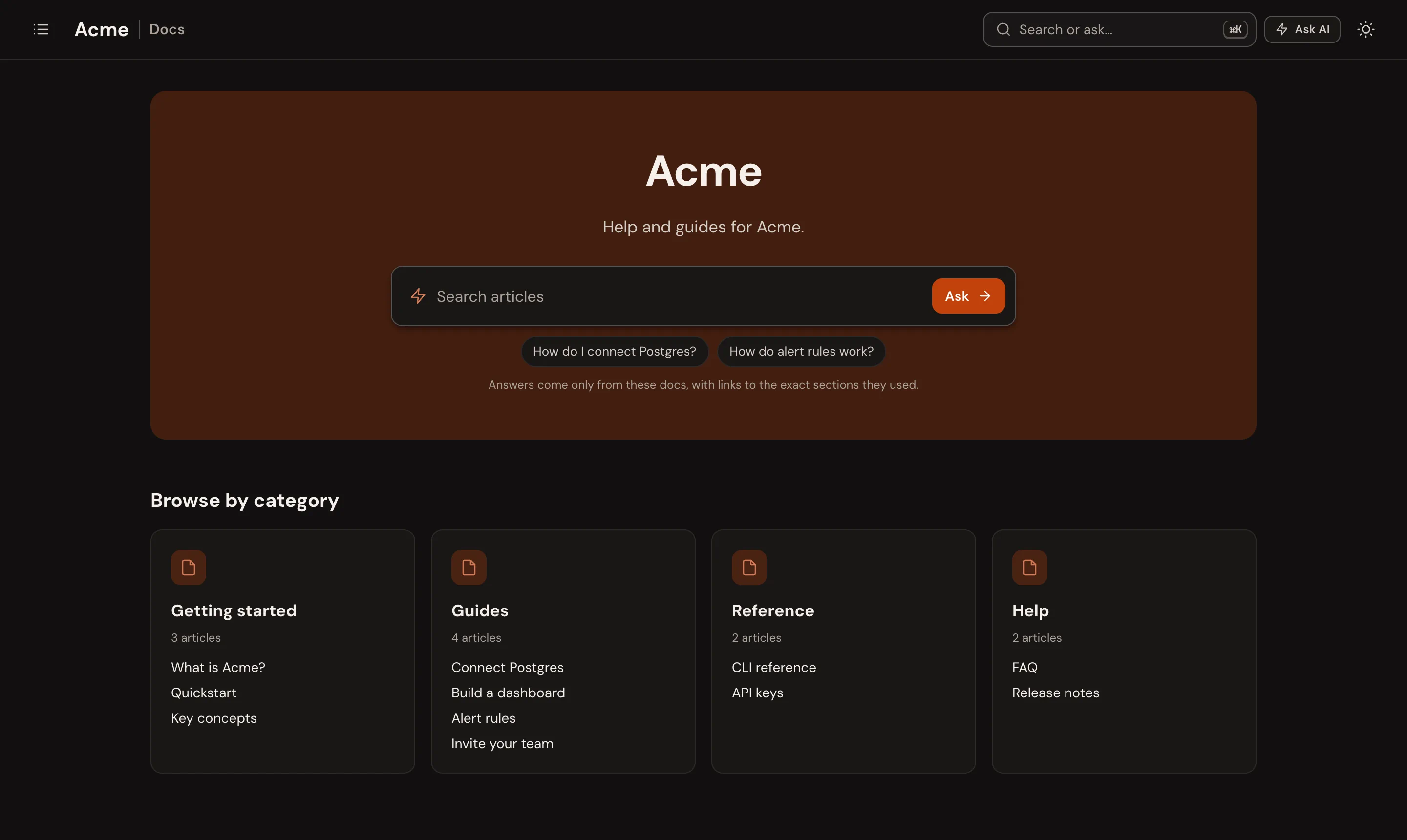Open 'What is Acme?' article

217,667
